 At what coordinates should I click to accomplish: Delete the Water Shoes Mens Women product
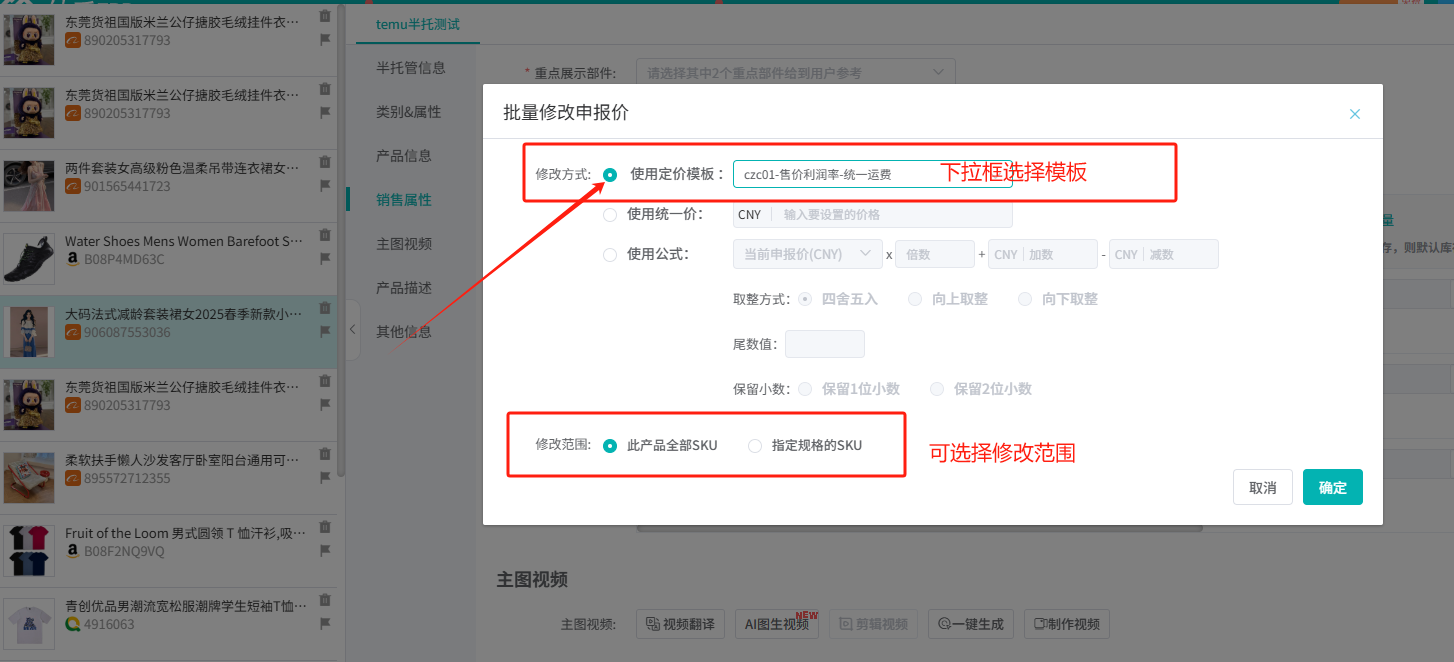coord(324,235)
